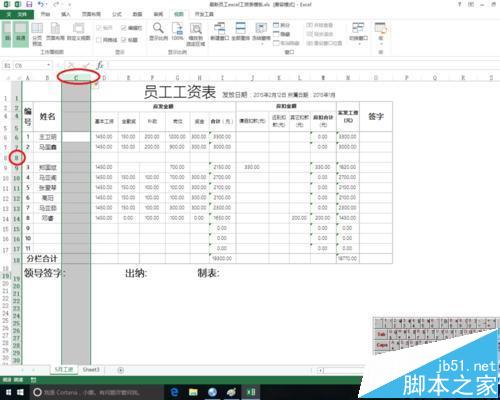Click the Excel icon on the taskbar
Screen dimensions: 500x400
(x=251, y=392)
